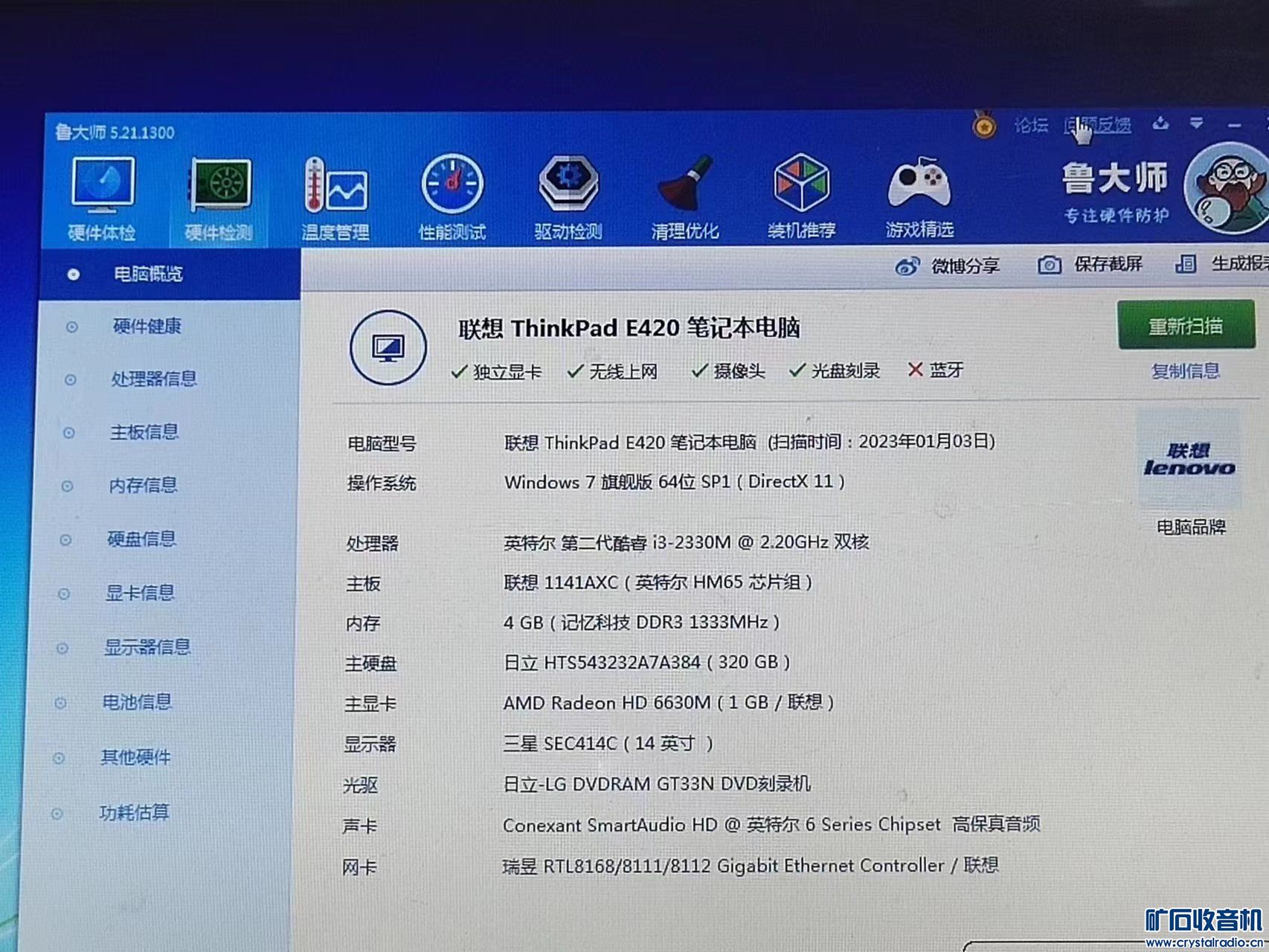This screenshot has height=952, width=1269.
Task: Click the 瑞昱 RTL8168 Ethernet Controller value
Action: pos(750,866)
